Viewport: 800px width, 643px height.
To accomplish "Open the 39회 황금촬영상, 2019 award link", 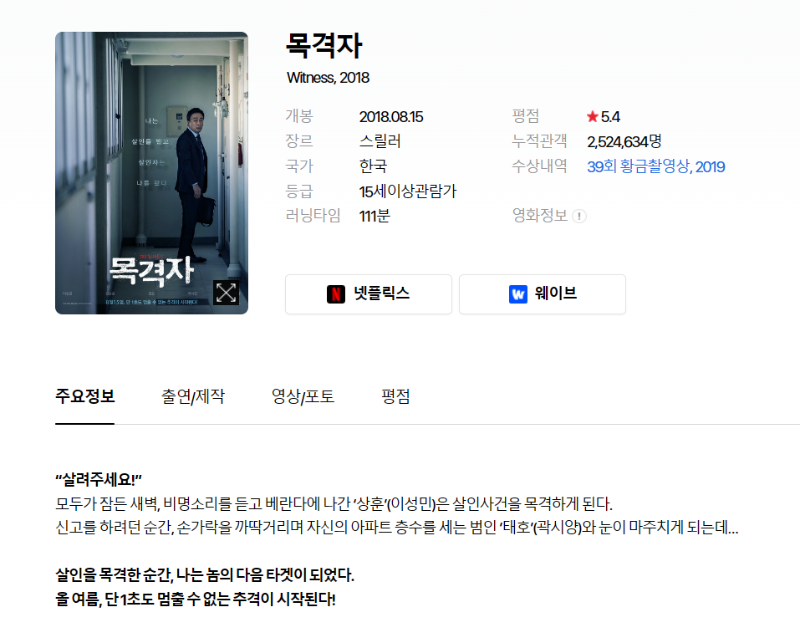I will click(656, 166).
